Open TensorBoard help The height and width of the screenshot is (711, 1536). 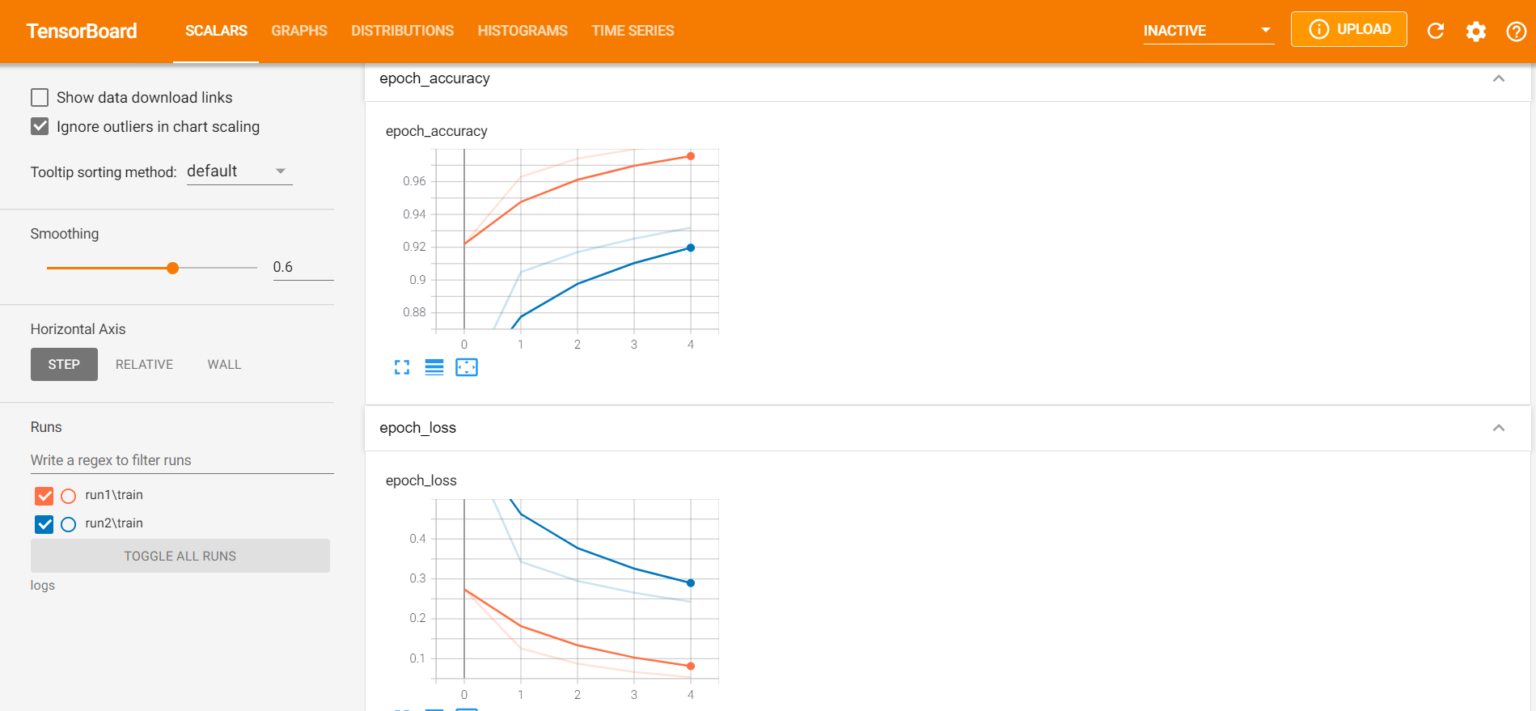tap(1516, 31)
